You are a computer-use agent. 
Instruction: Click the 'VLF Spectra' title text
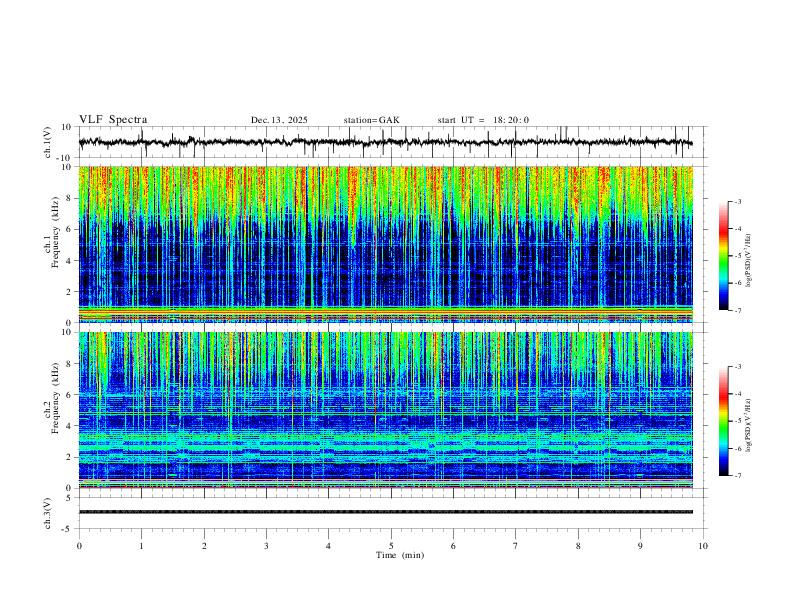(x=113, y=120)
